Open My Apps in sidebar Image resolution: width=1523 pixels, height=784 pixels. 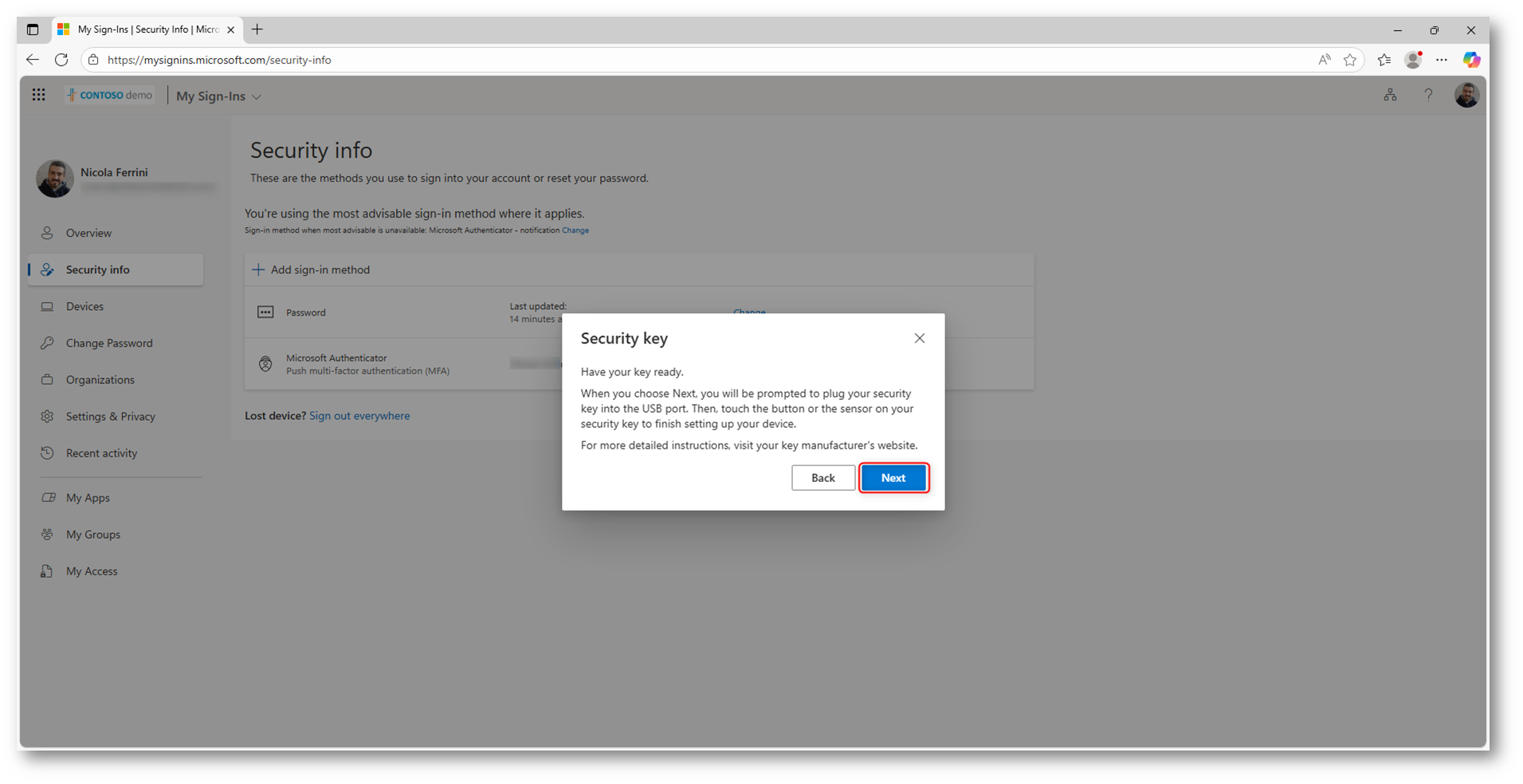[116, 498]
